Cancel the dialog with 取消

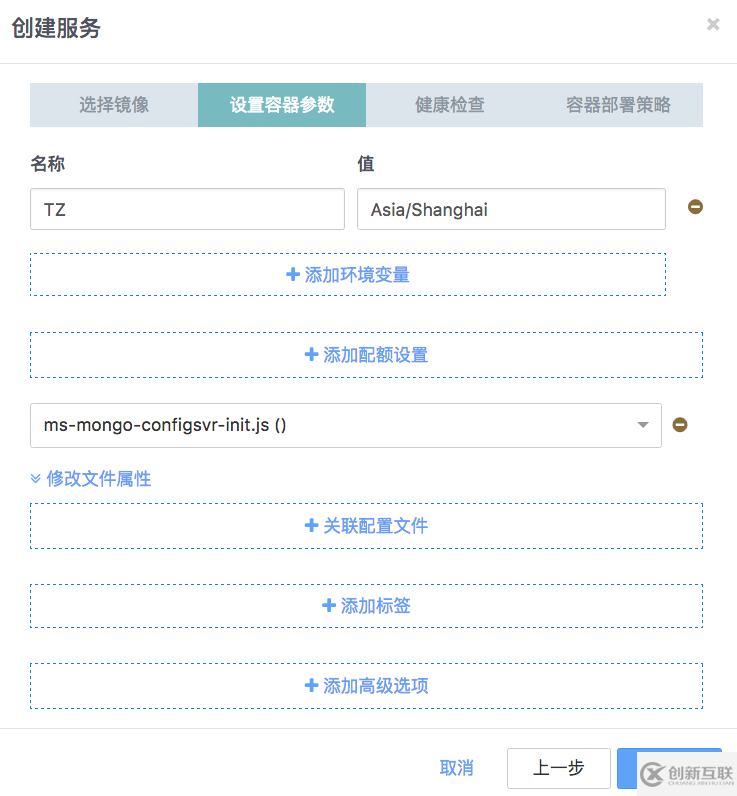[456, 768]
